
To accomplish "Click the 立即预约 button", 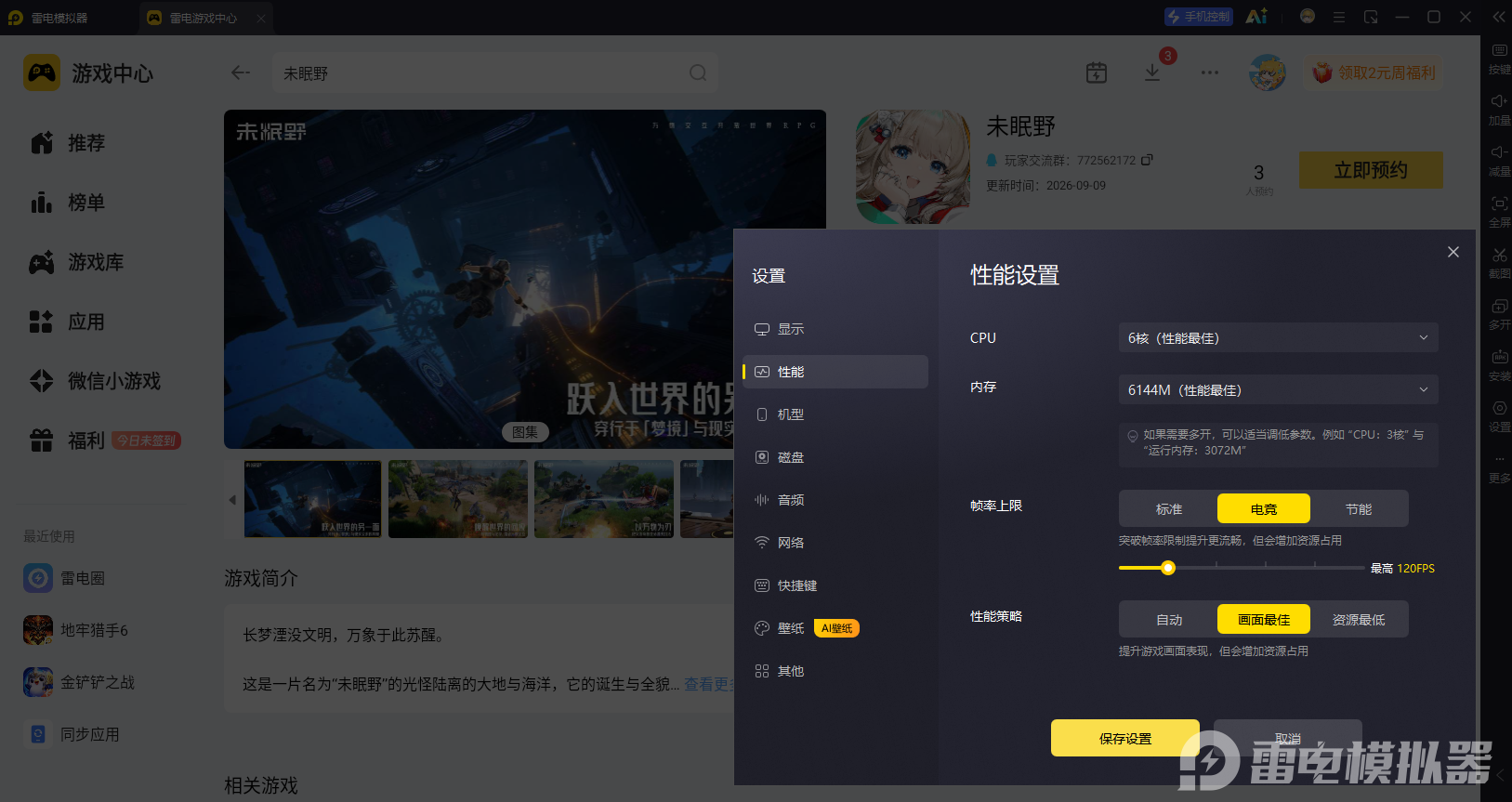I will [x=1371, y=170].
